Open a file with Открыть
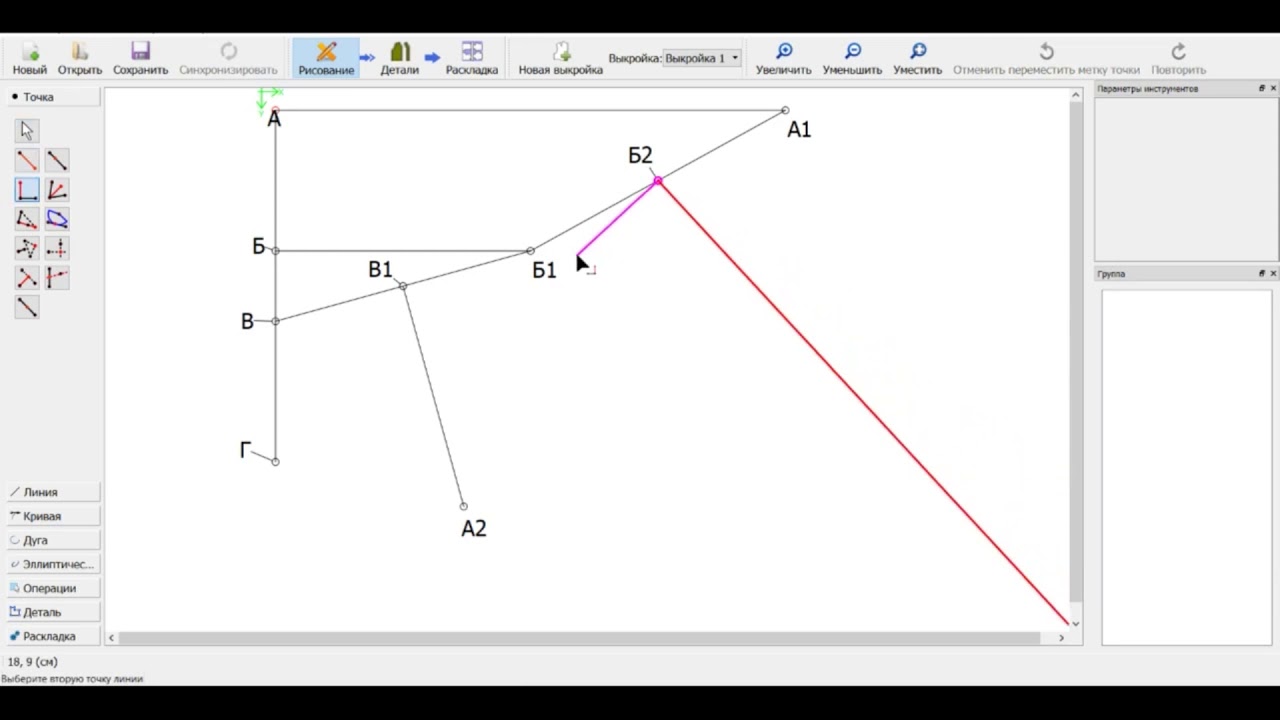Screen dimensions: 1280x720 pos(80,59)
